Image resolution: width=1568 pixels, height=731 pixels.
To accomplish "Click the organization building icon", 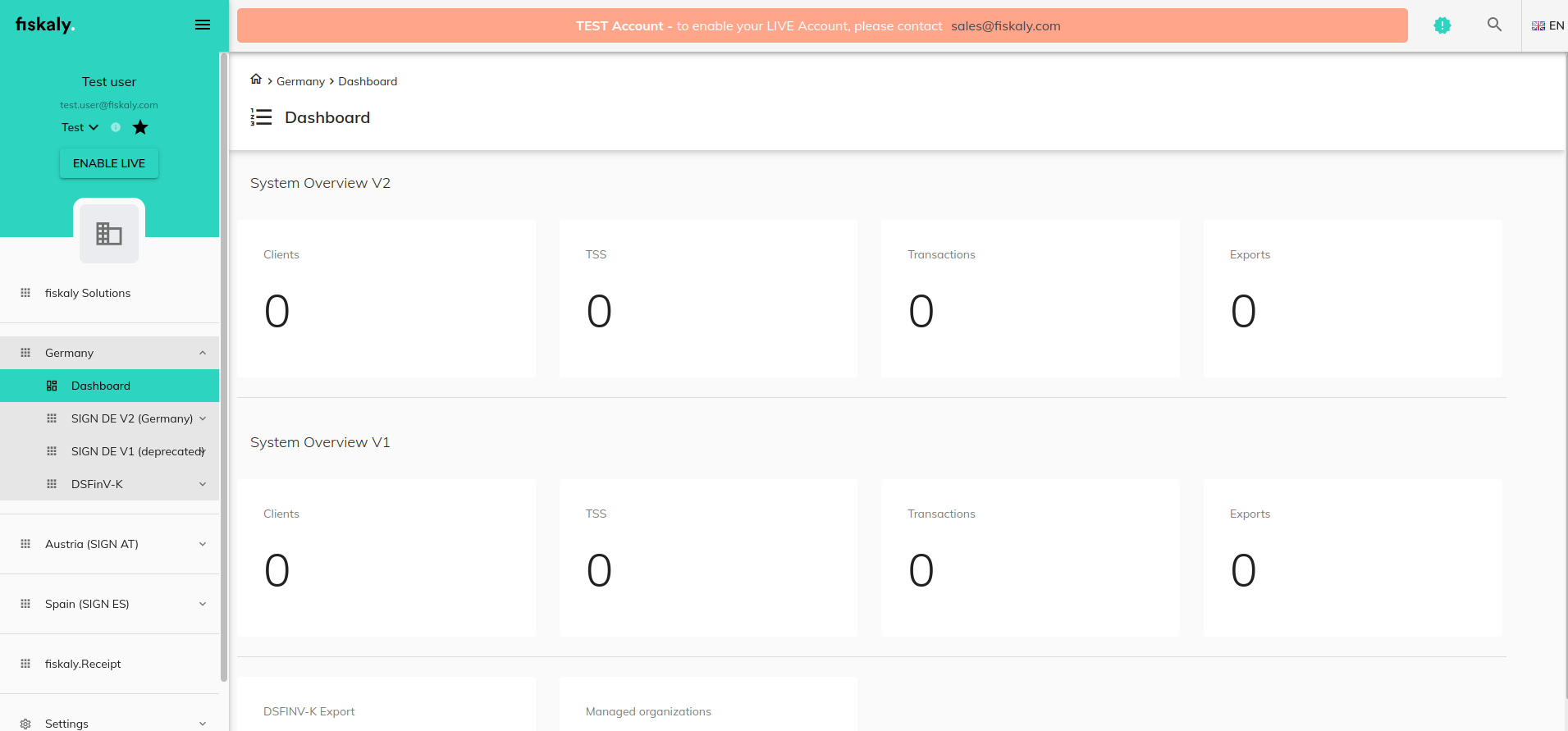I will click(109, 234).
